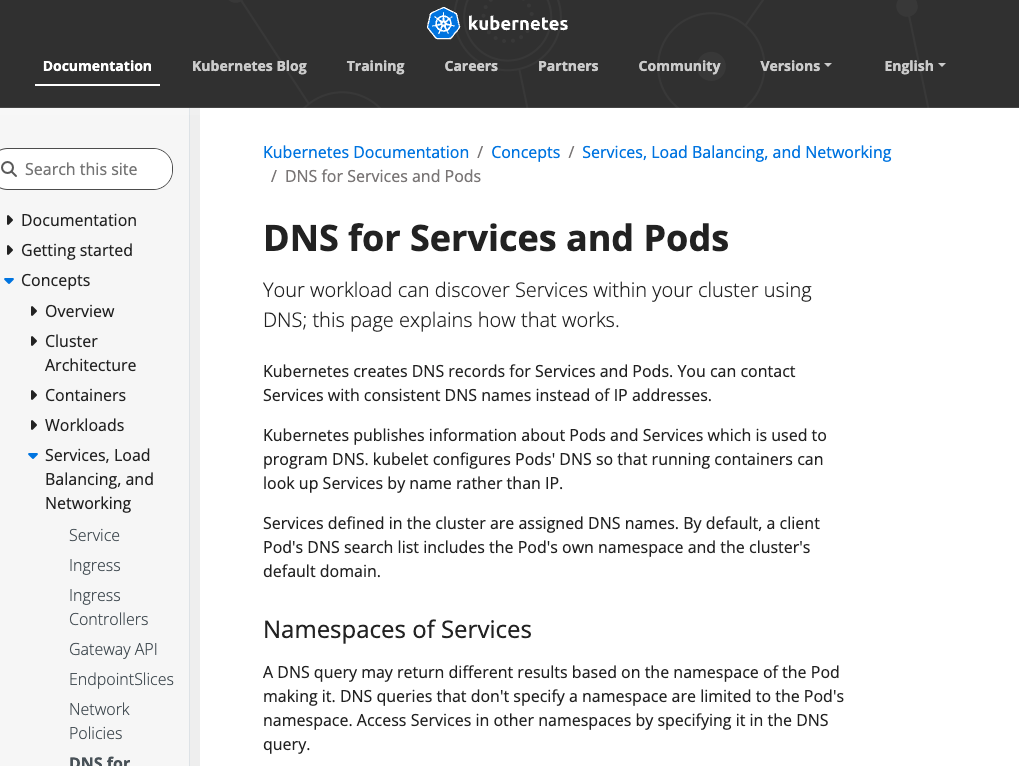Collapse the Concepts sidebar arrow

[x=9, y=281]
